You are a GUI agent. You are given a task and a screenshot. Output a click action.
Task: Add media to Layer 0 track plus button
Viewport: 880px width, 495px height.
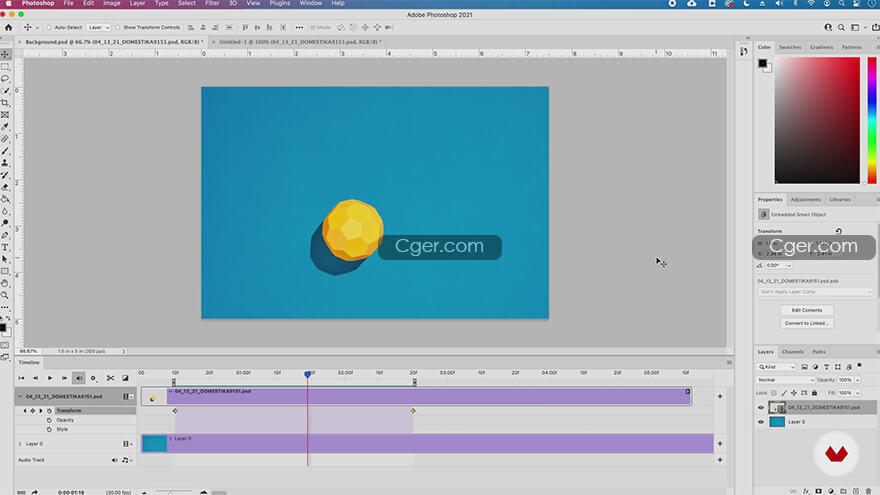click(720, 444)
